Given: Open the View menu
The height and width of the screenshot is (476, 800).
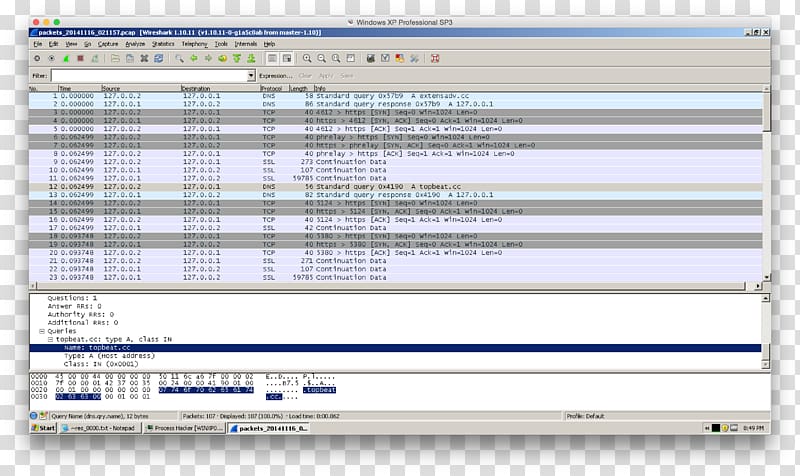Looking at the screenshot, I should click(71, 44).
